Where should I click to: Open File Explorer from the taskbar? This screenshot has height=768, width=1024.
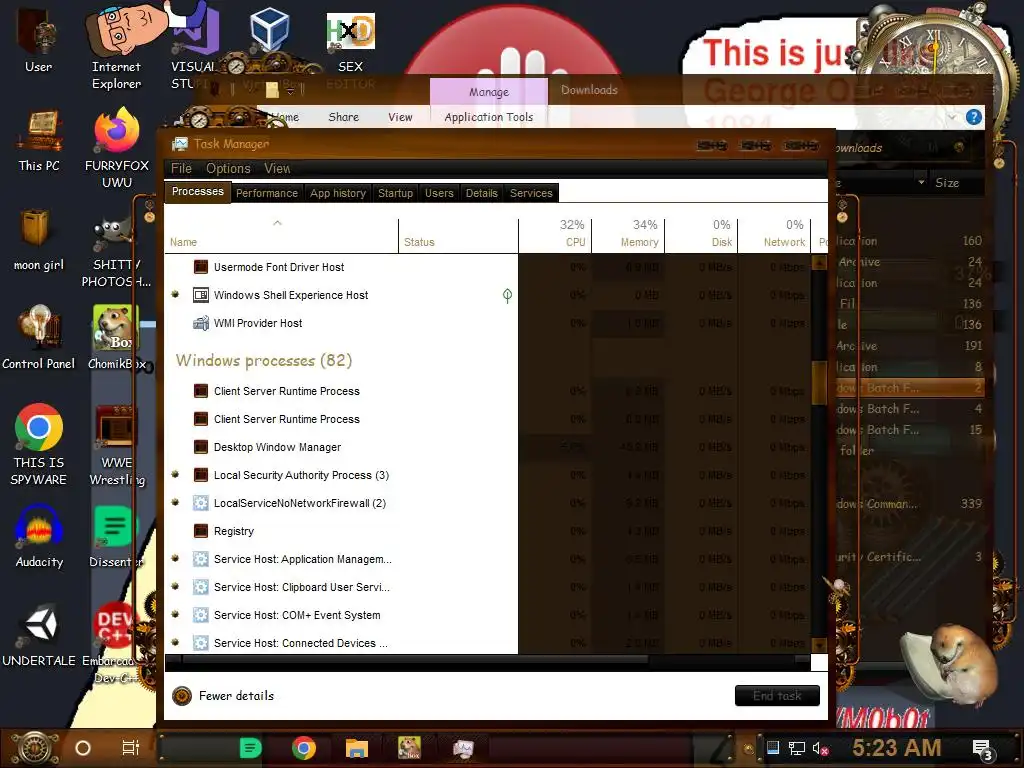pyautogui.click(x=357, y=748)
